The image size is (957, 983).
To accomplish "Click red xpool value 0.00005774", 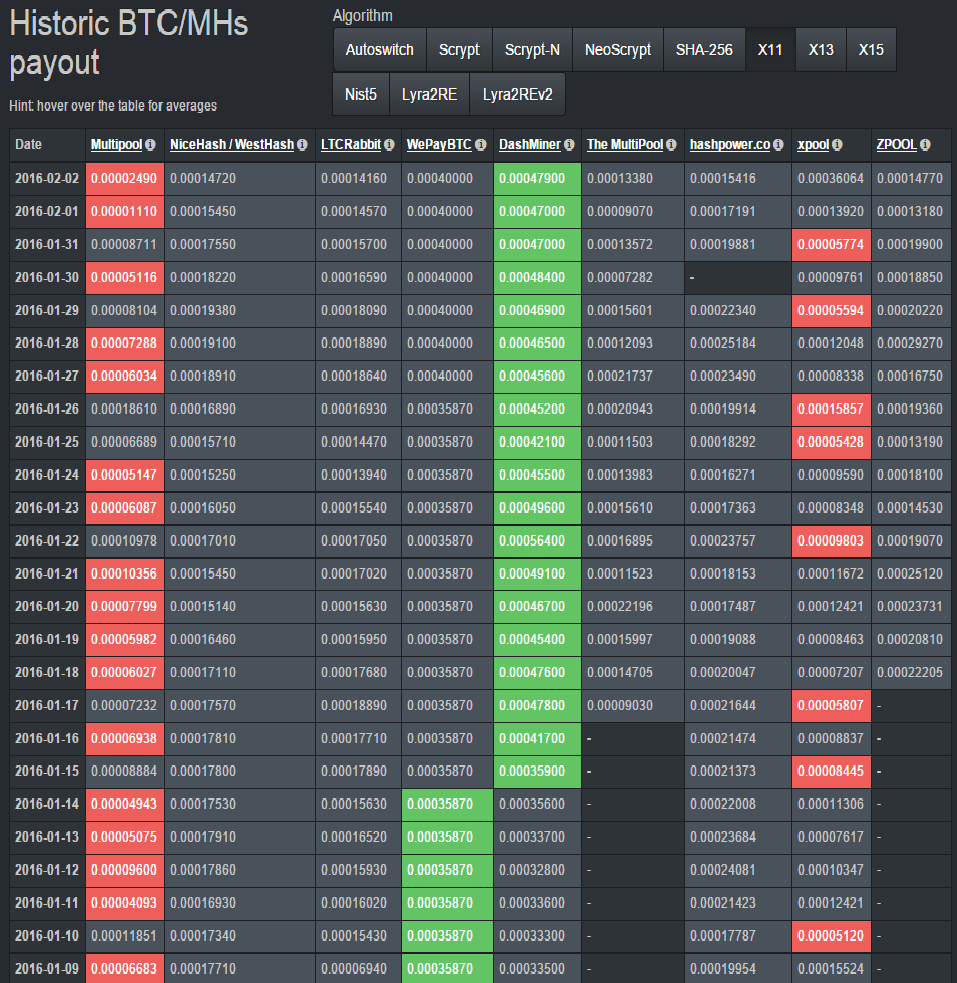I will (x=831, y=244).
